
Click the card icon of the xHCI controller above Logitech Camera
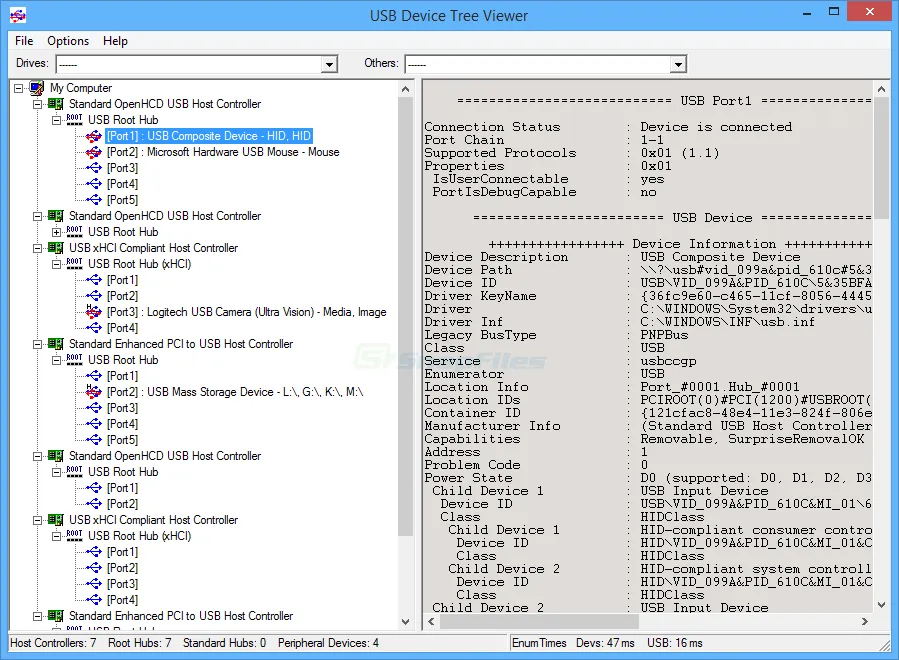(x=56, y=248)
